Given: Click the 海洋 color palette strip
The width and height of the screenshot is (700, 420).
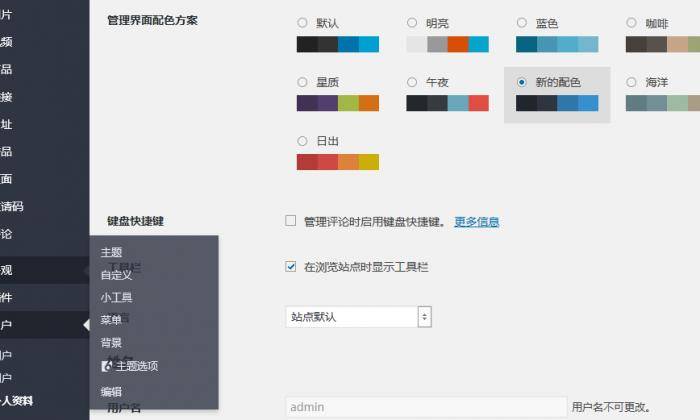Looking at the screenshot, I should (663, 103).
